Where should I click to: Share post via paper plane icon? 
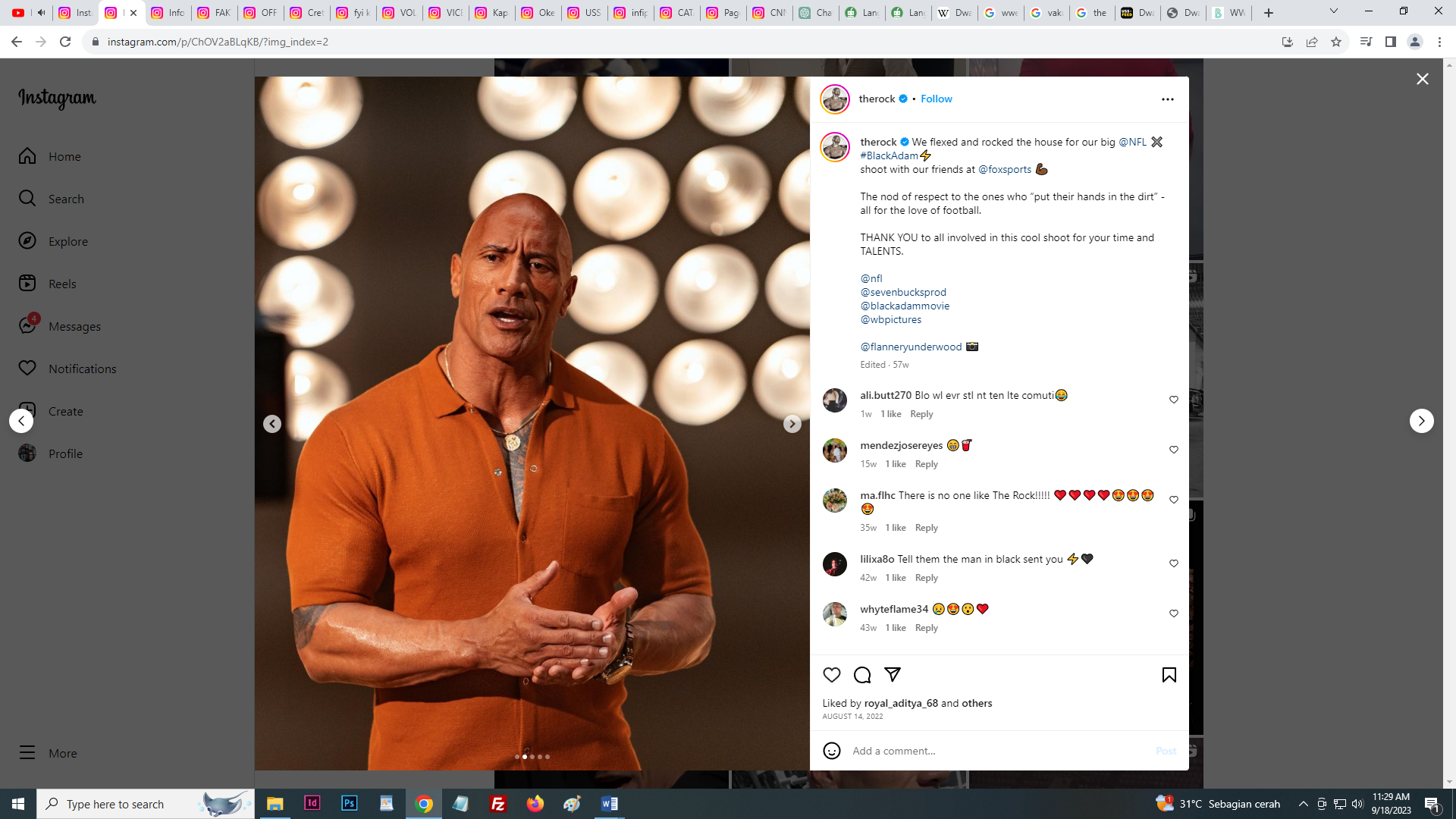pyautogui.click(x=893, y=675)
